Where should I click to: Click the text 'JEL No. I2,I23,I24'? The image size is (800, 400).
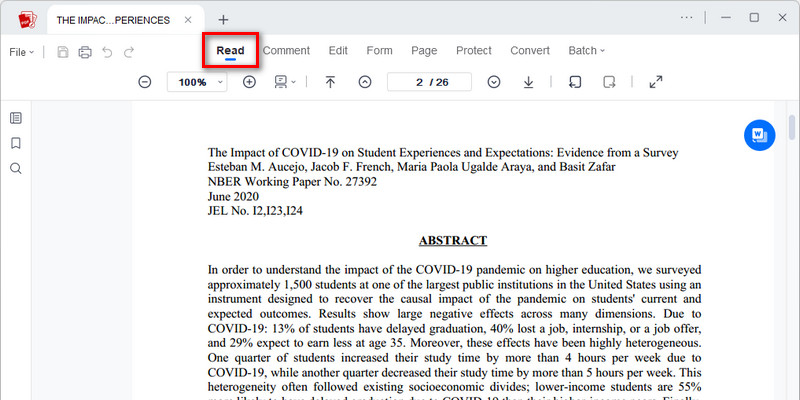tap(255, 211)
